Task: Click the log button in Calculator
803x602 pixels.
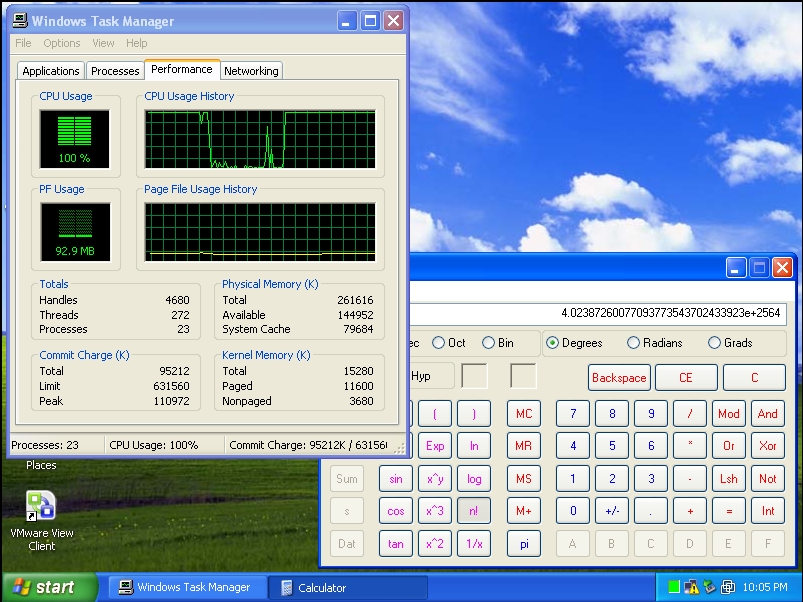Action: coord(474,479)
